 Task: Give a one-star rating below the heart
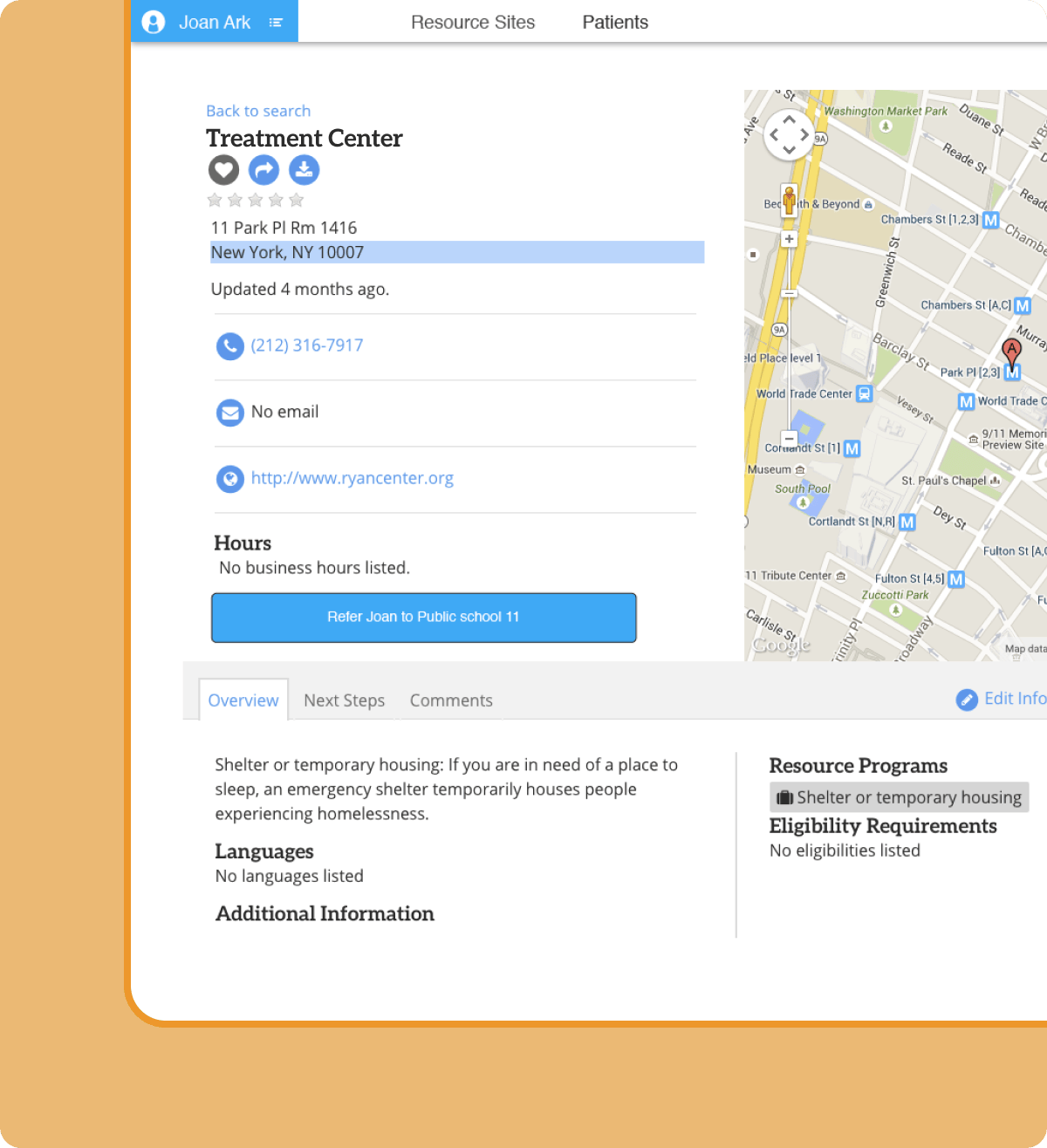pyautogui.click(x=215, y=200)
